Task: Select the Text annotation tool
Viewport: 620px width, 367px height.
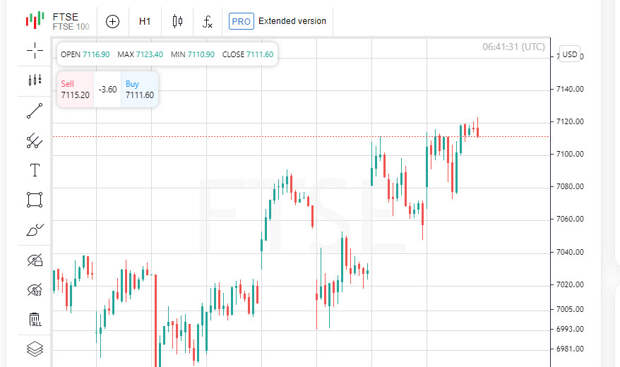Action: [x=35, y=170]
